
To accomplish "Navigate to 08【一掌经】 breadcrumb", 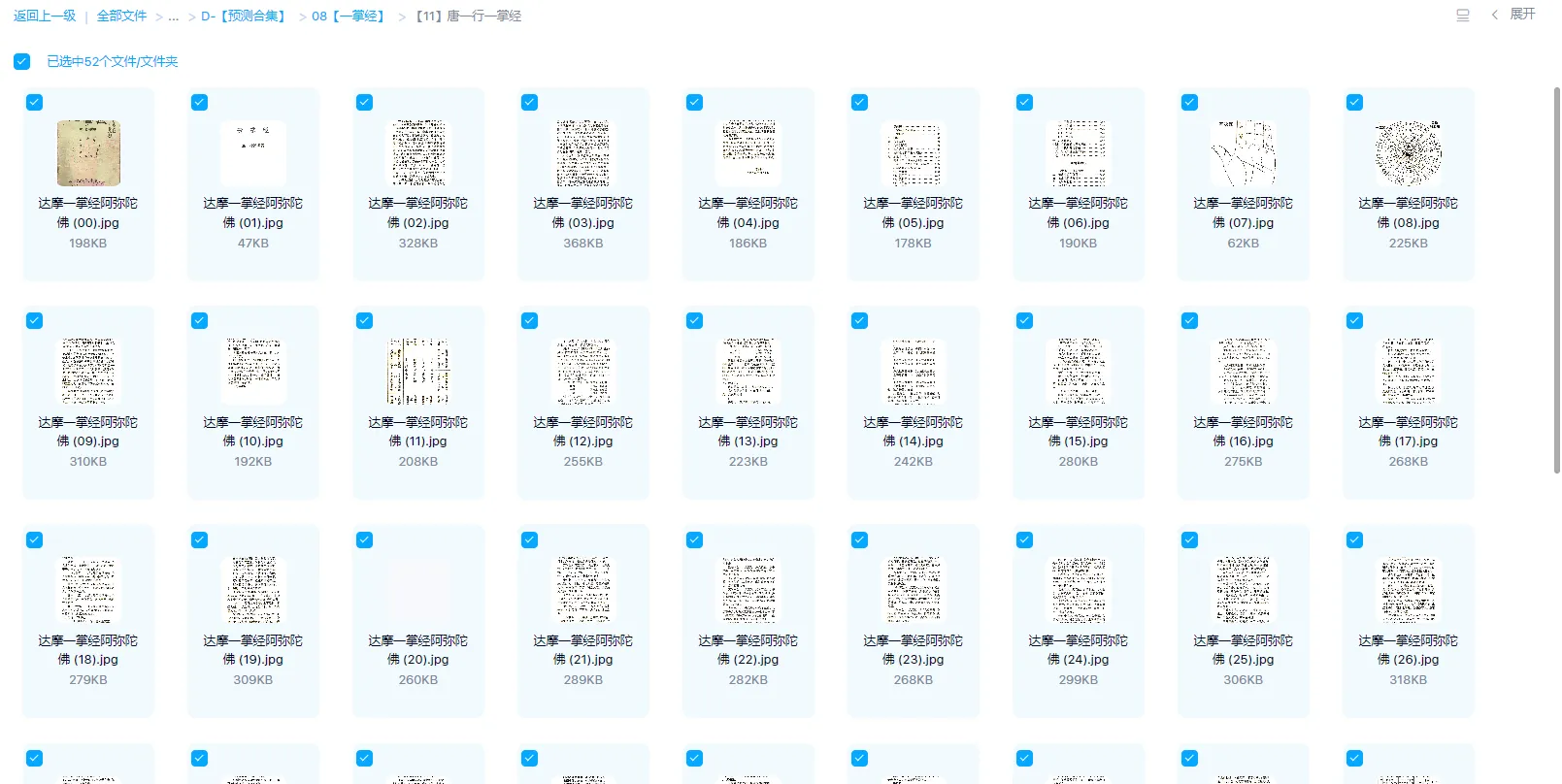I will (x=349, y=16).
